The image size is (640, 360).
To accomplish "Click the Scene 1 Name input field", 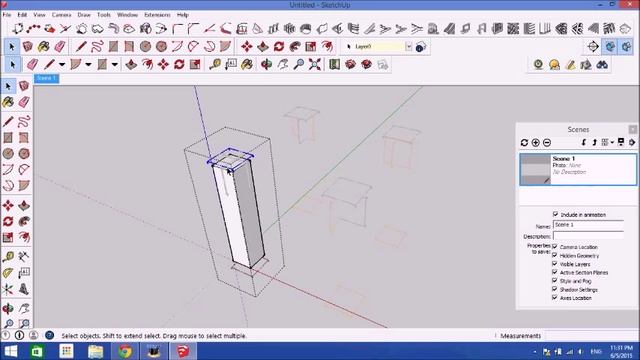I will point(588,225).
